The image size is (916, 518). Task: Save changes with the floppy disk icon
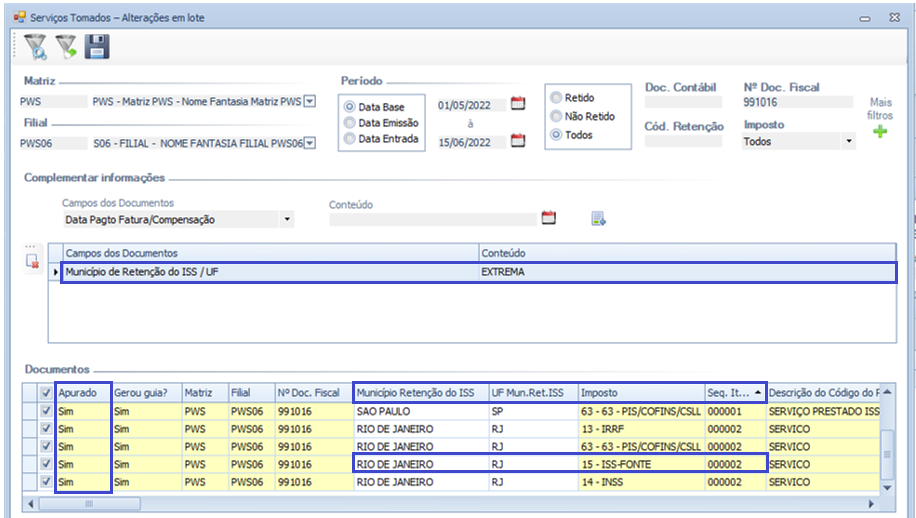(97, 47)
